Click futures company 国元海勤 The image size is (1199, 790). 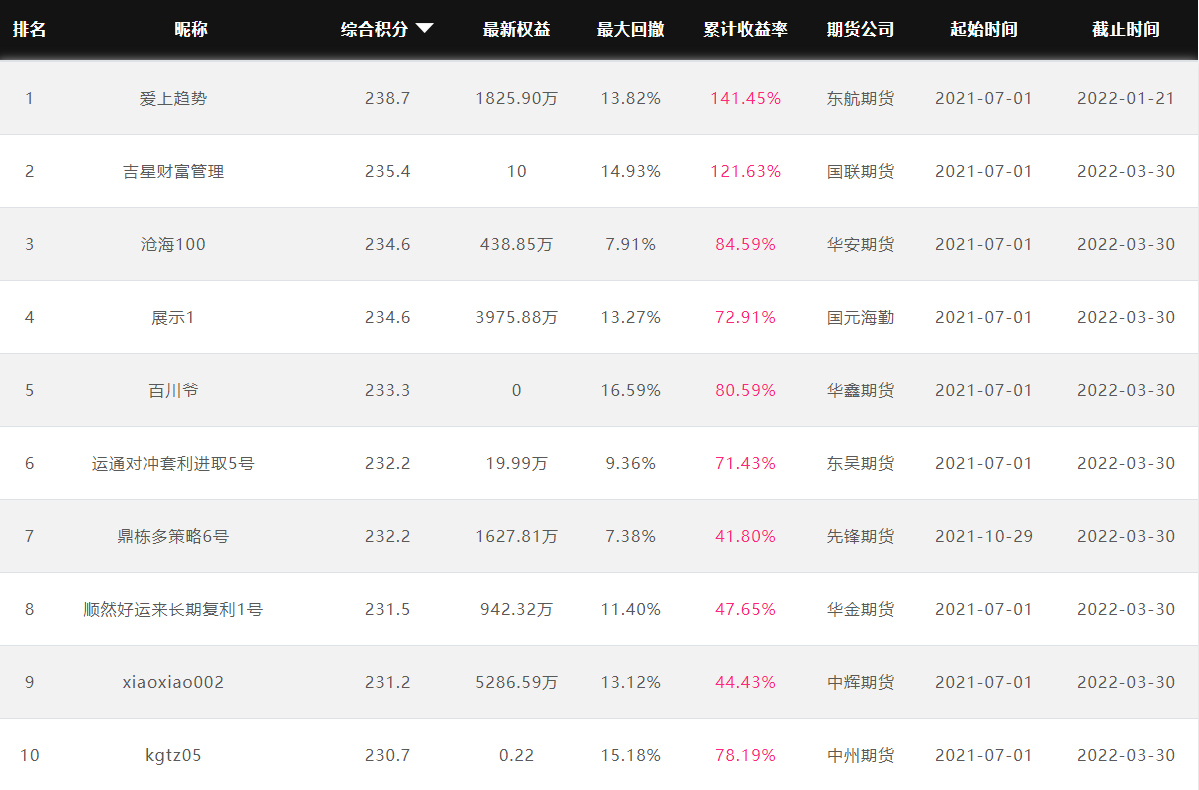pos(860,317)
